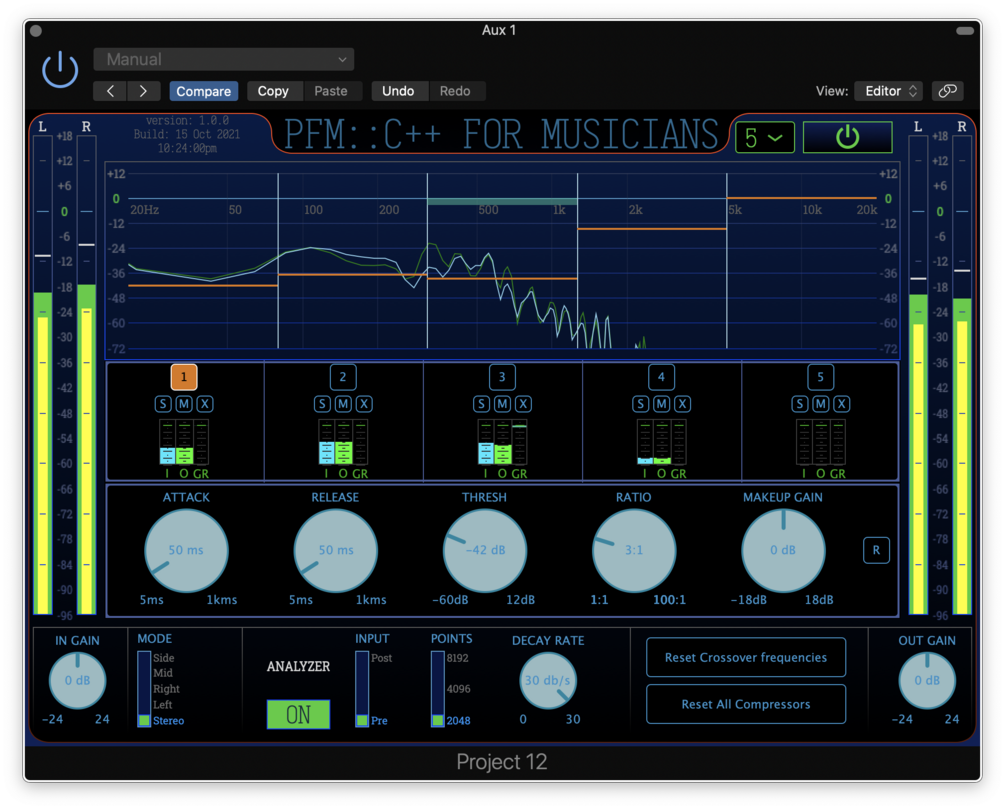Mute band 5 with M button
Image resolution: width=1005 pixels, height=809 pixels.
(x=820, y=404)
